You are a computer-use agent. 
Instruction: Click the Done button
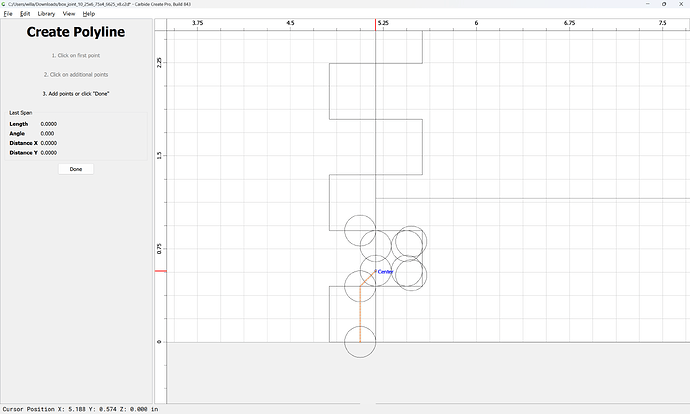tap(76, 169)
